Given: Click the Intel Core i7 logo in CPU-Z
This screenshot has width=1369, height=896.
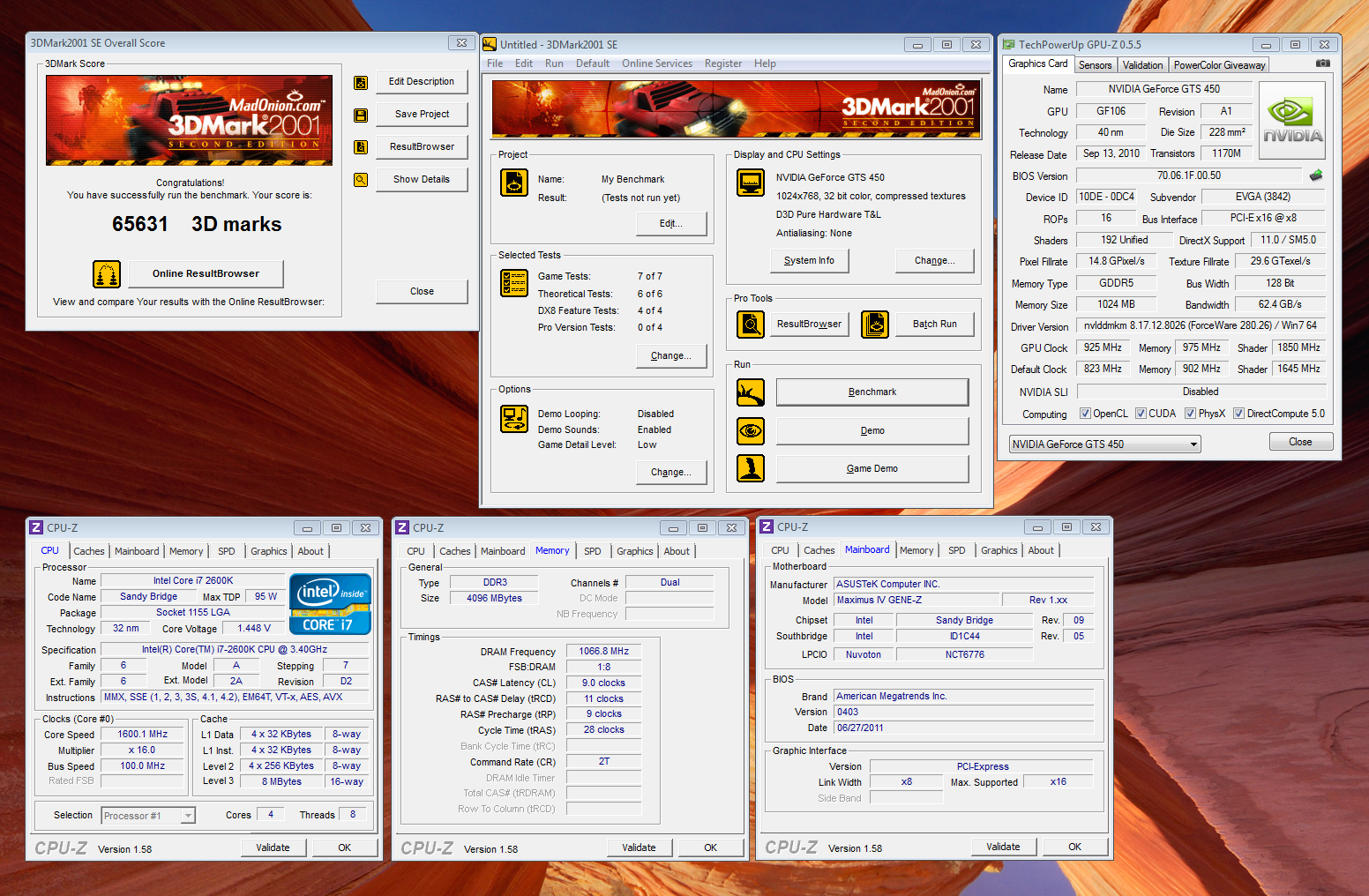Looking at the screenshot, I should coord(330,604).
